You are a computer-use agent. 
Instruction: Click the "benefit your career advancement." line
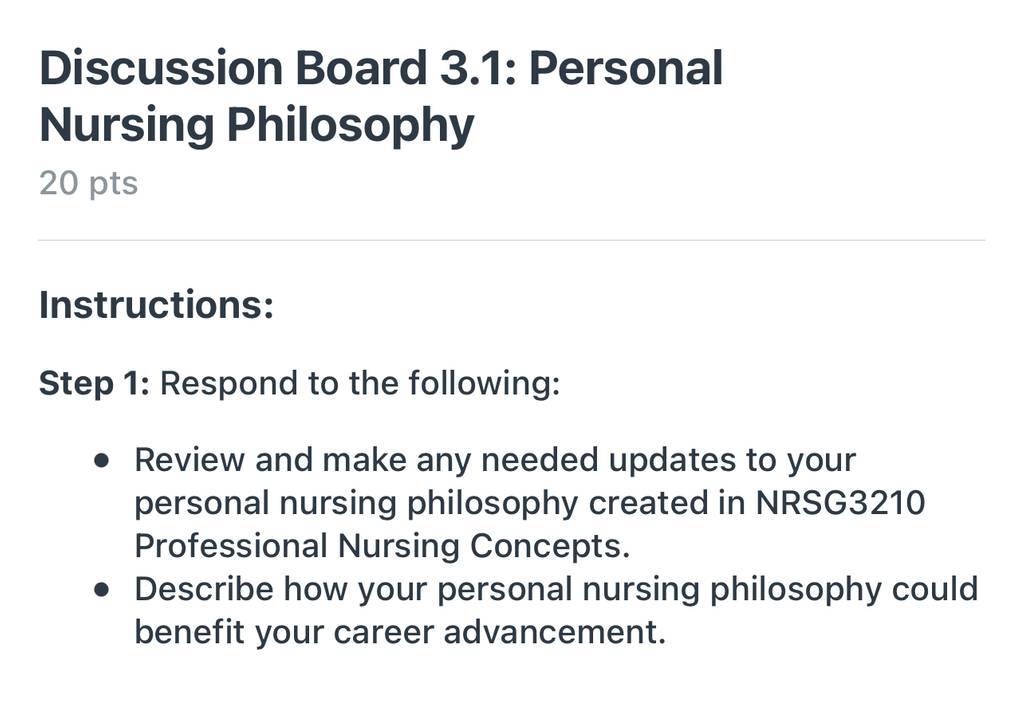400,632
